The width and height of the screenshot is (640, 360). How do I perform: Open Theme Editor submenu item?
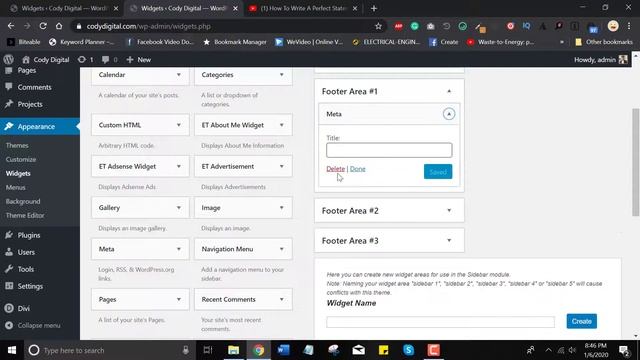(25, 215)
